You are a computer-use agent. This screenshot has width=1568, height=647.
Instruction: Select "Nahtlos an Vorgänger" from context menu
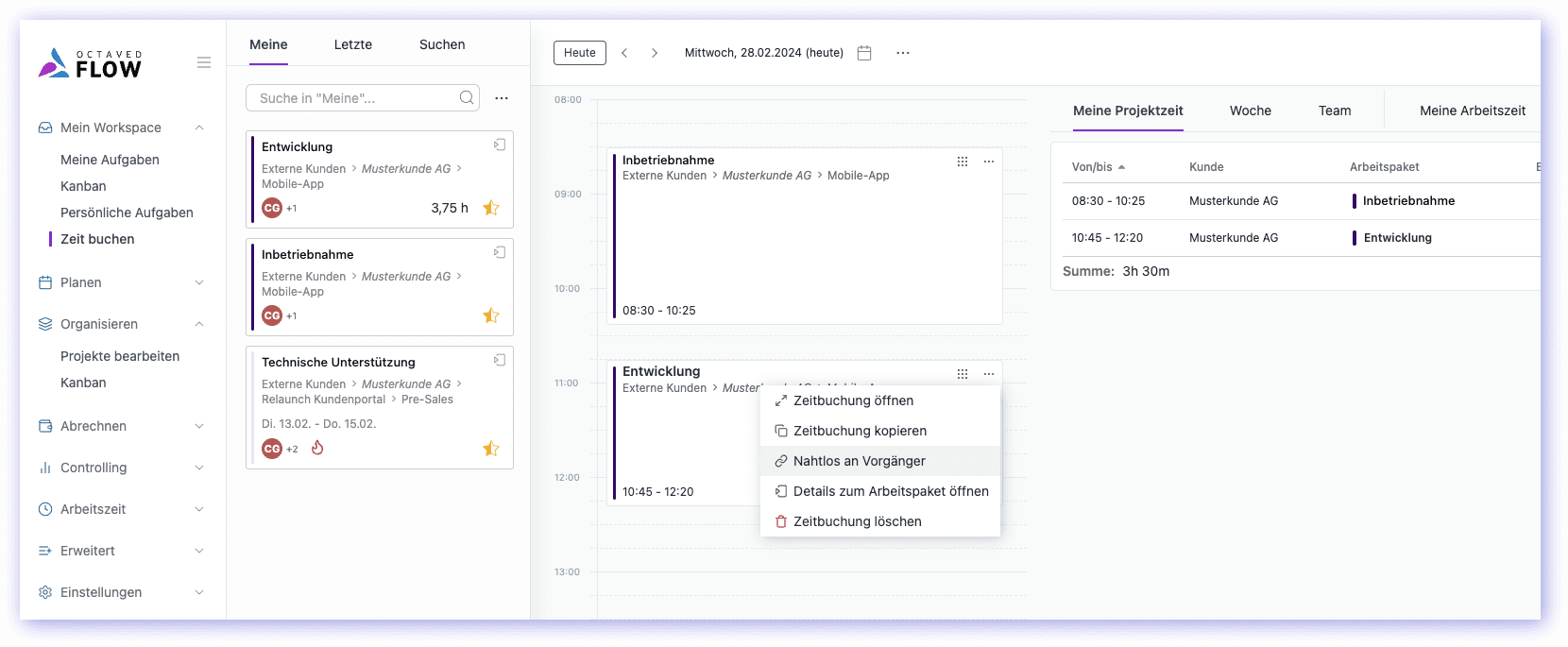point(859,461)
